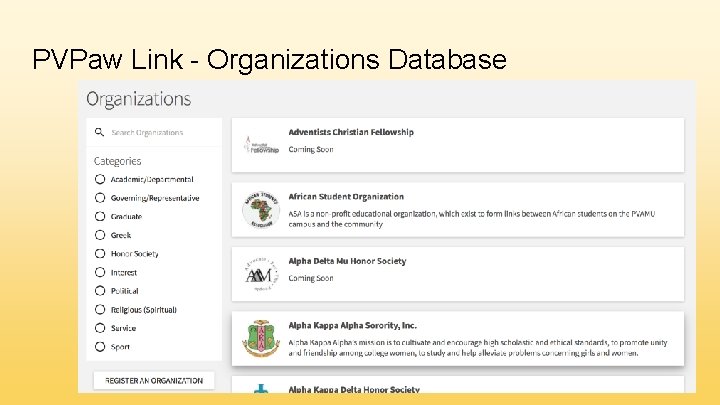Open the Adventists Christian Fellowship logo
Viewport: 720px width, 405px height.
coord(261,146)
